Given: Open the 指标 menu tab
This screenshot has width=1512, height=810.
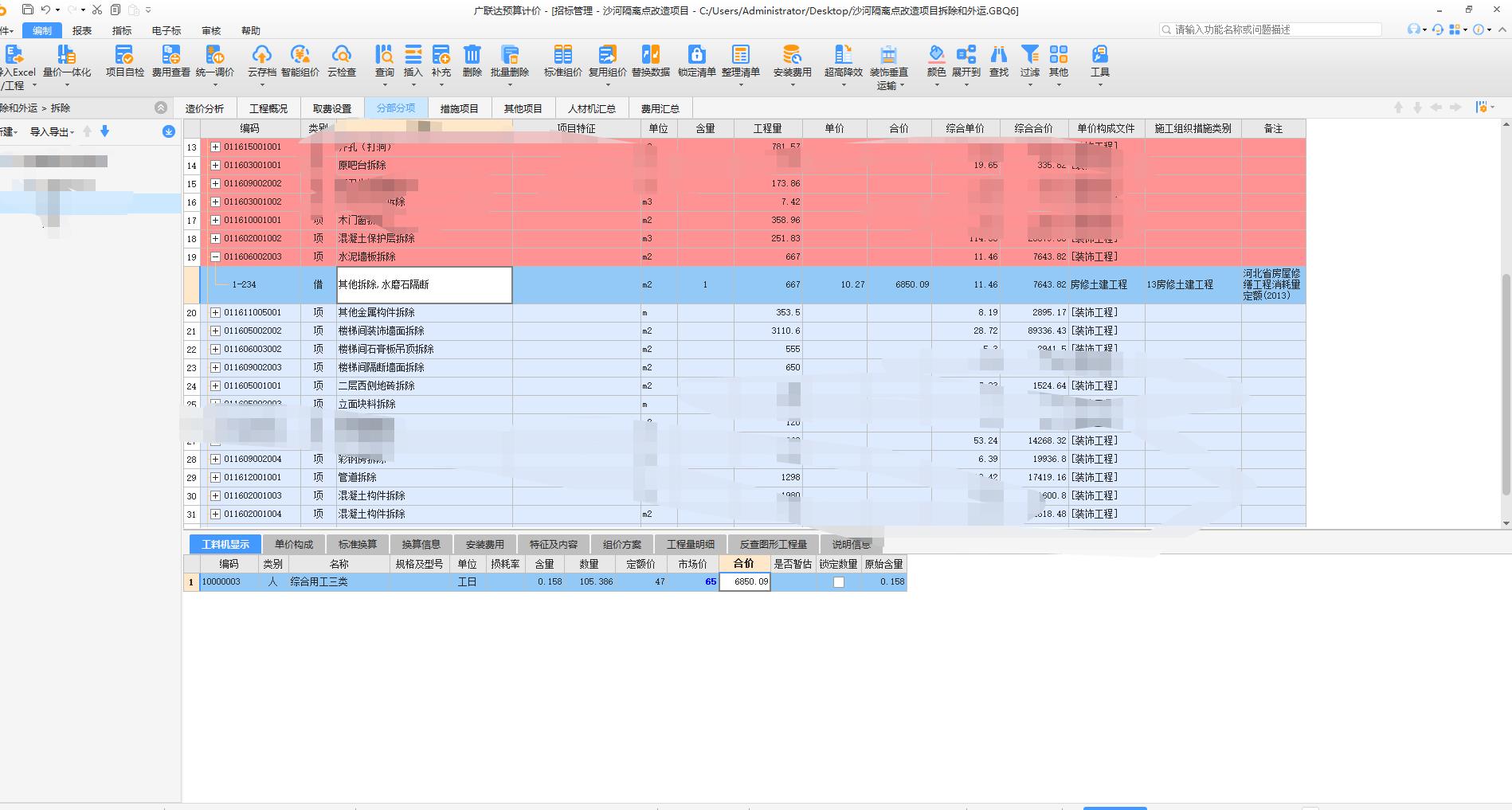Looking at the screenshot, I should pos(122,30).
